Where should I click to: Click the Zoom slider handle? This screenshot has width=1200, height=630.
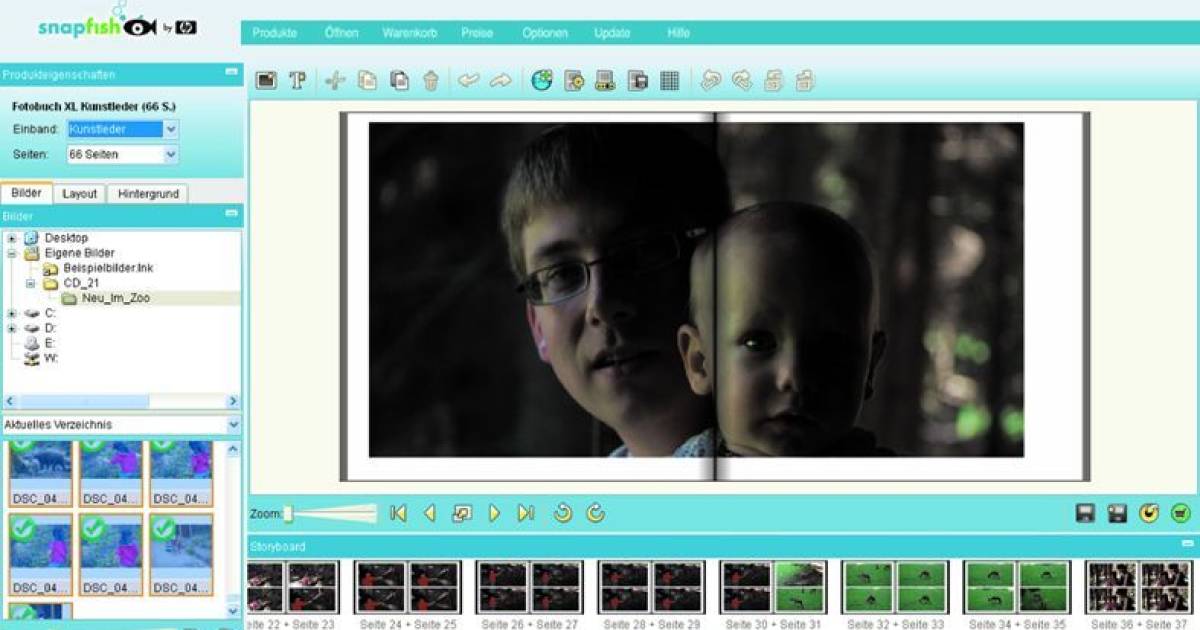288,513
